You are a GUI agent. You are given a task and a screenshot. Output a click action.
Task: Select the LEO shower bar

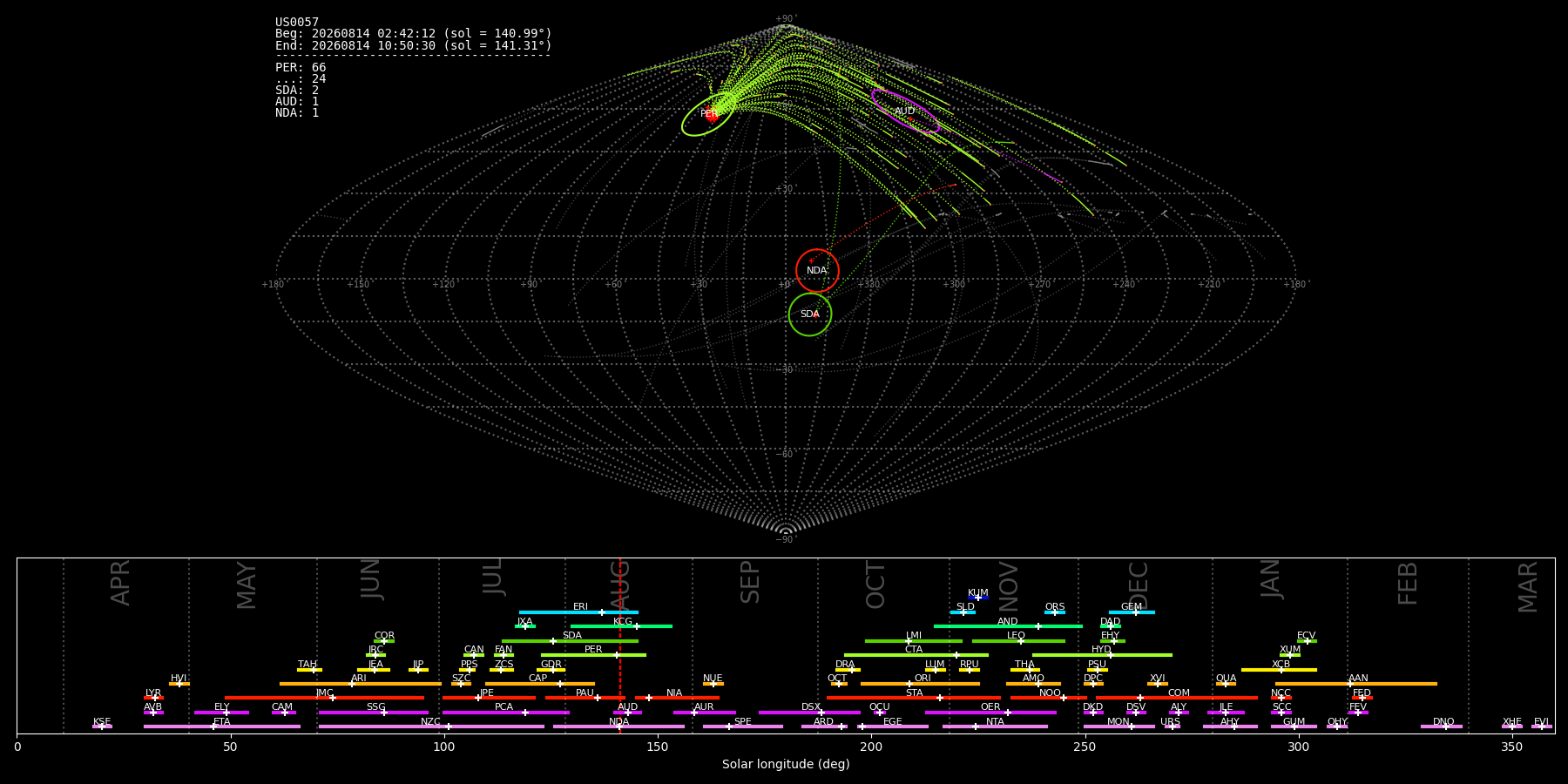(x=1018, y=641)
